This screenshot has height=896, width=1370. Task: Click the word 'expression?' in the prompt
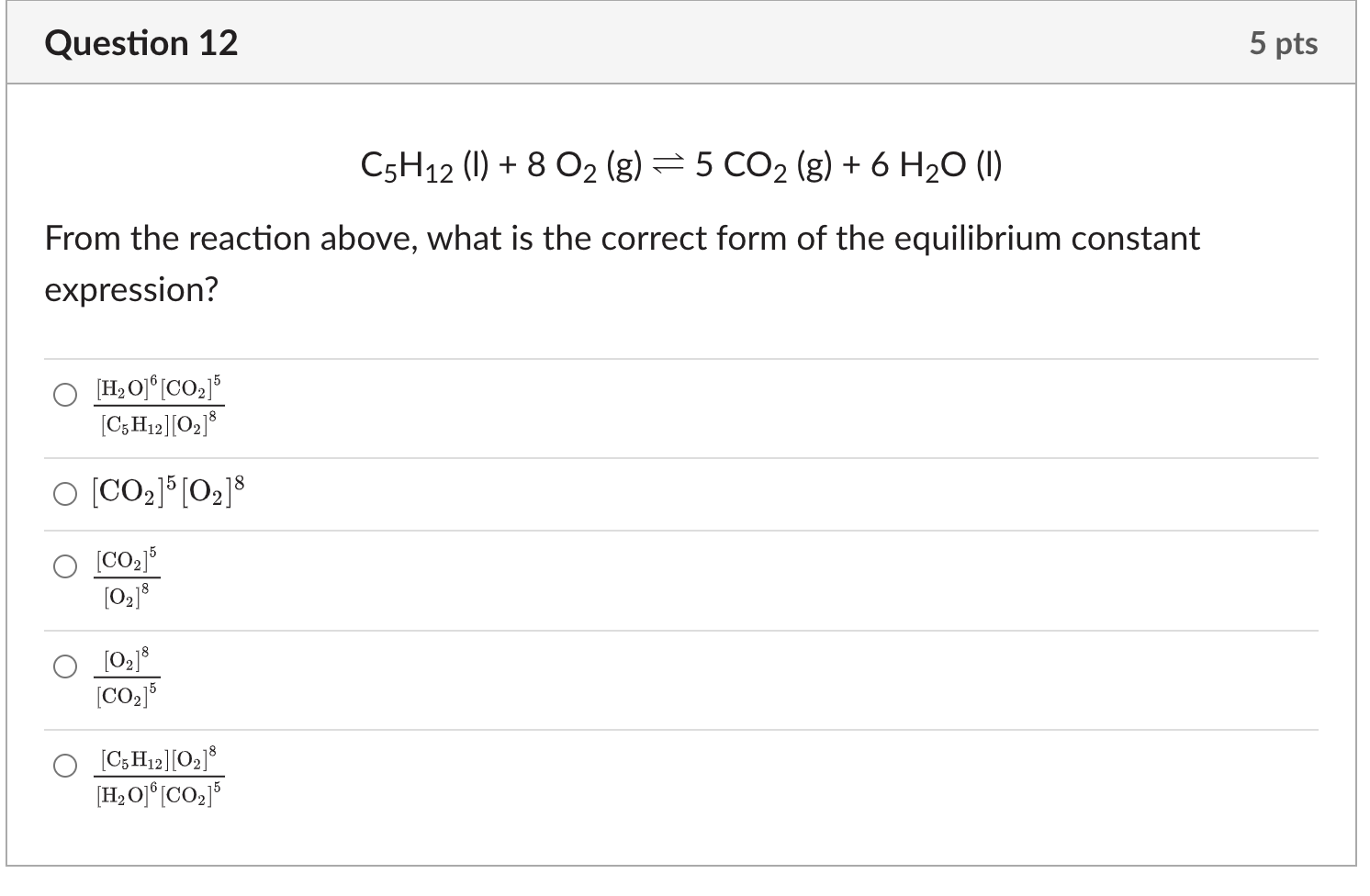point(131,290)
